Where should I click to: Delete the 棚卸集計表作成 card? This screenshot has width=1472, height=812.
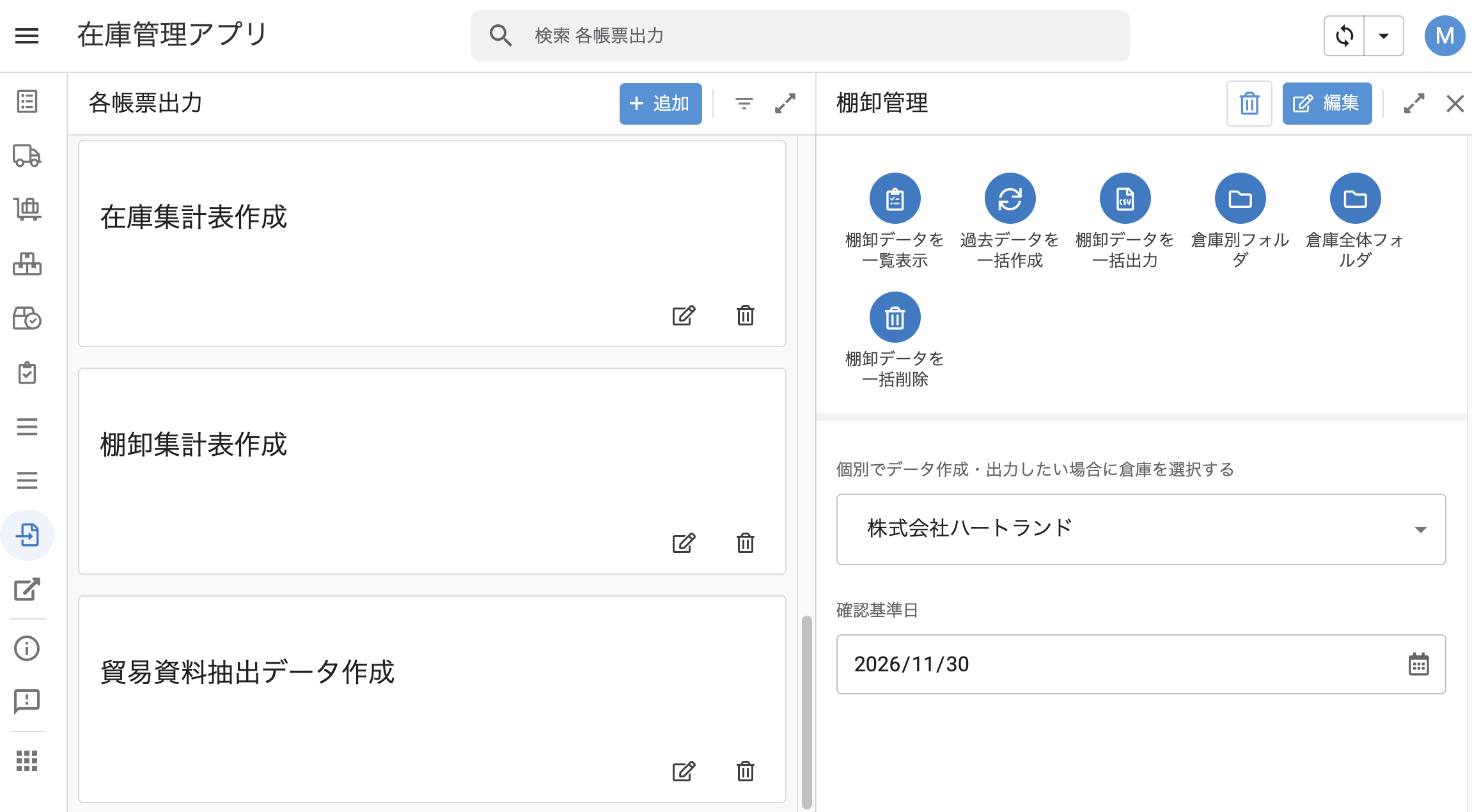[x=746, y=543]
